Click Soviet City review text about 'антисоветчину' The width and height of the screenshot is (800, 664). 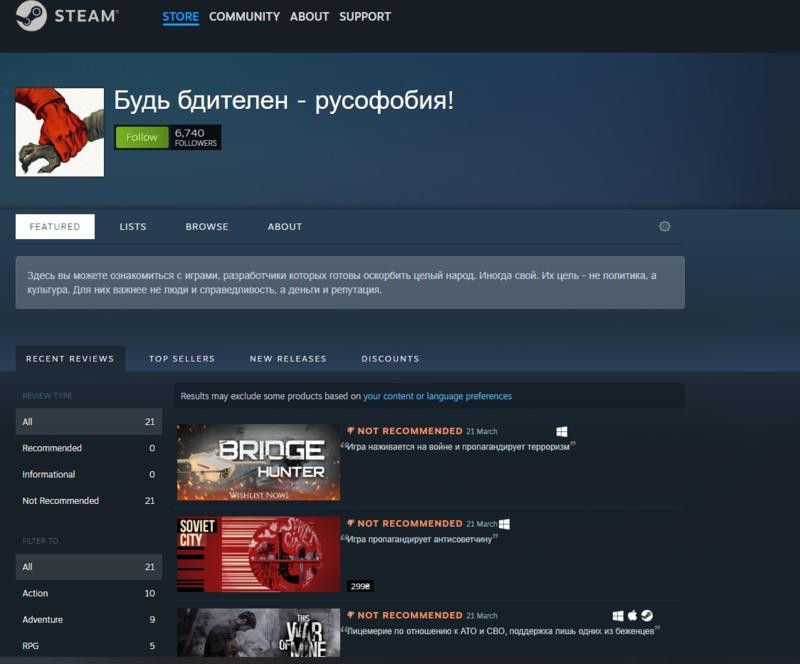pyautogui.click(x=419, y=539)
